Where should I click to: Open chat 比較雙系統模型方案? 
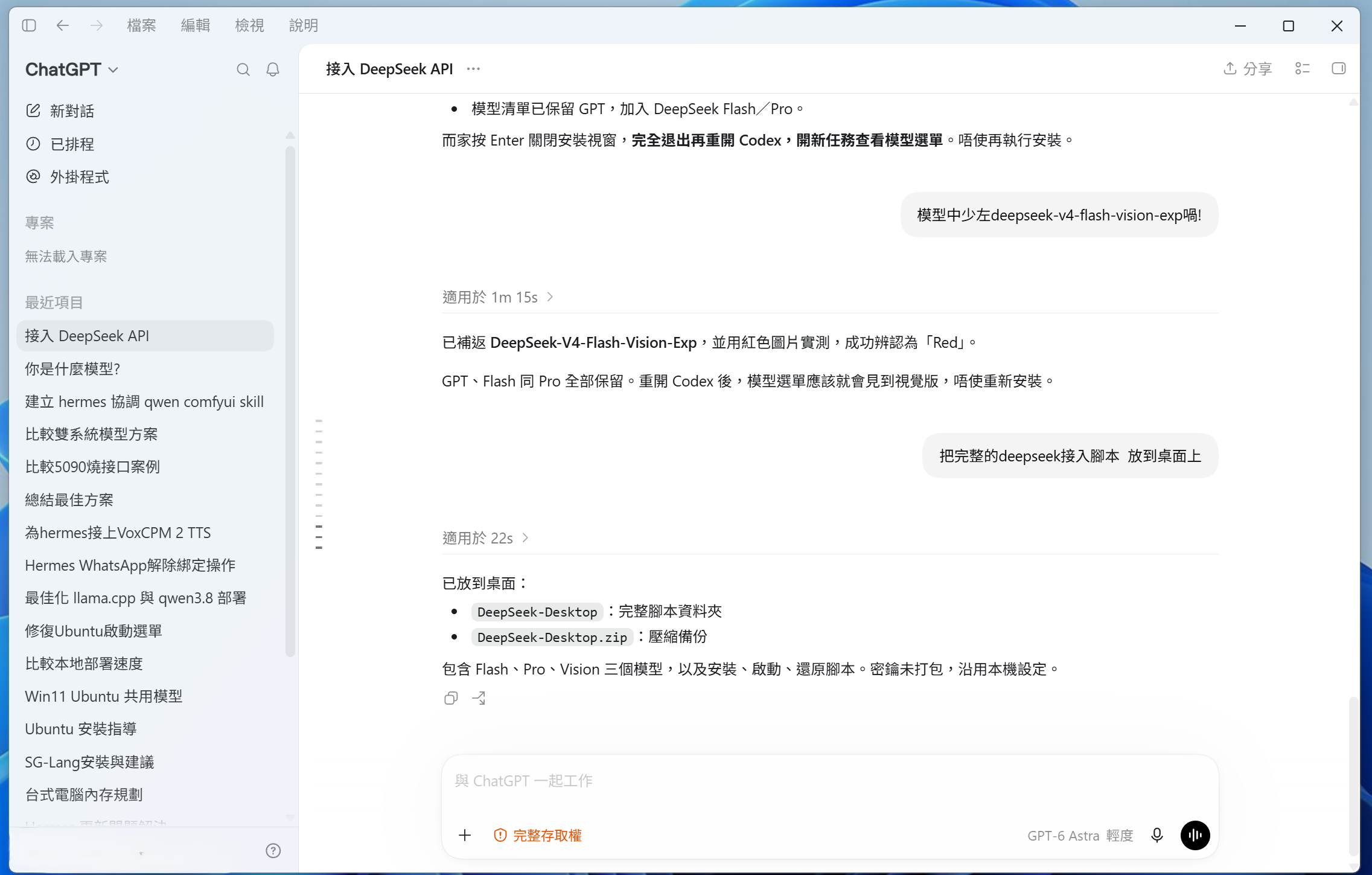(x=145, y=434)
